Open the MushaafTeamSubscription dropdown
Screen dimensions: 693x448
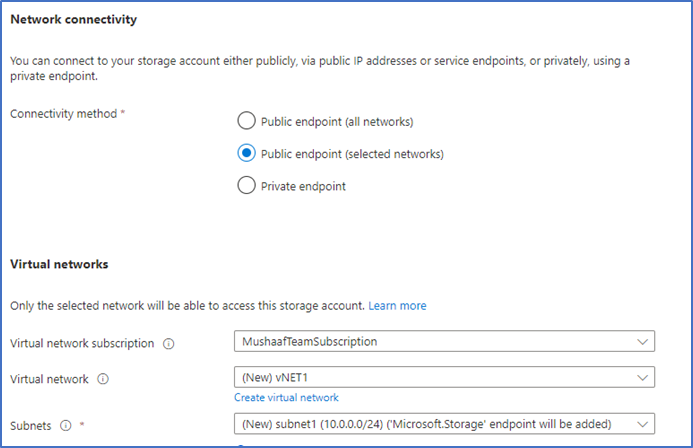click(x=444, y=341)
